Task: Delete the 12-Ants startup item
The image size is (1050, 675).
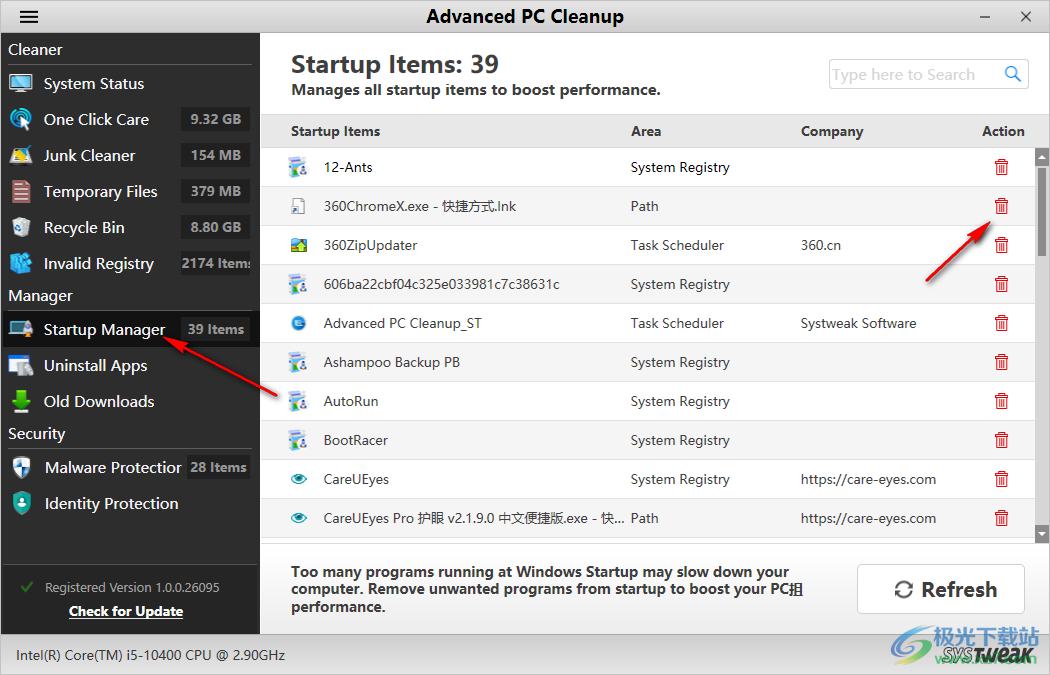Action: tap(1001, 167)
